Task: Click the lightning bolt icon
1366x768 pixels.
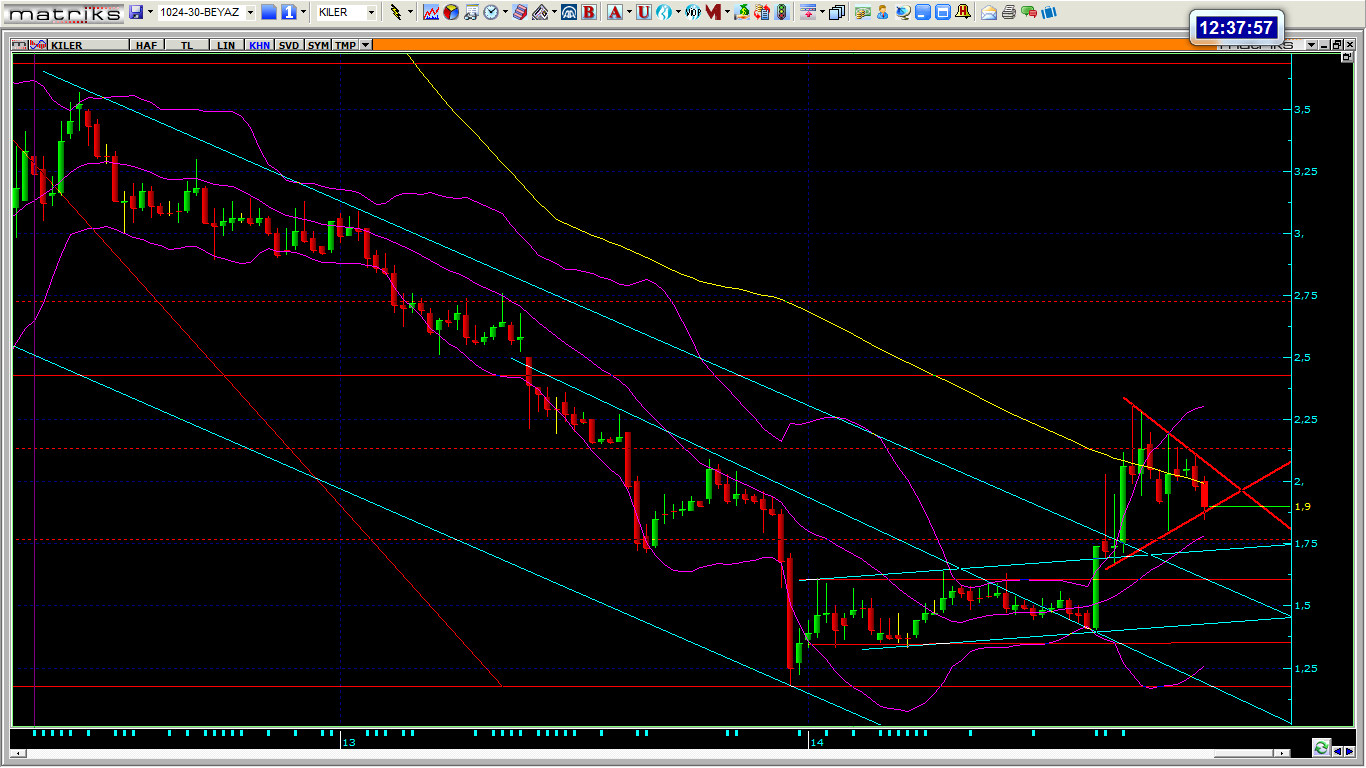Action: click(x=396, y=12)
